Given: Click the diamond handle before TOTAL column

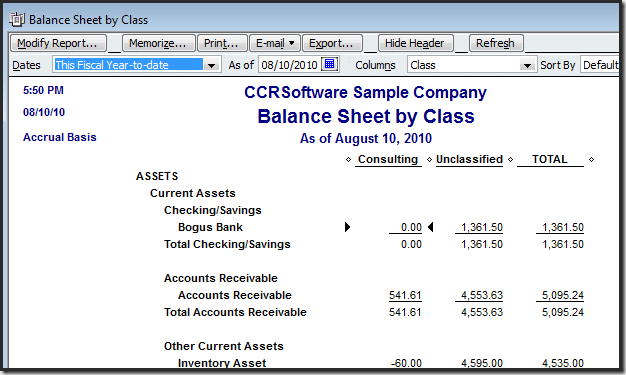Looking at the screenshot, I should pos(511,159).
